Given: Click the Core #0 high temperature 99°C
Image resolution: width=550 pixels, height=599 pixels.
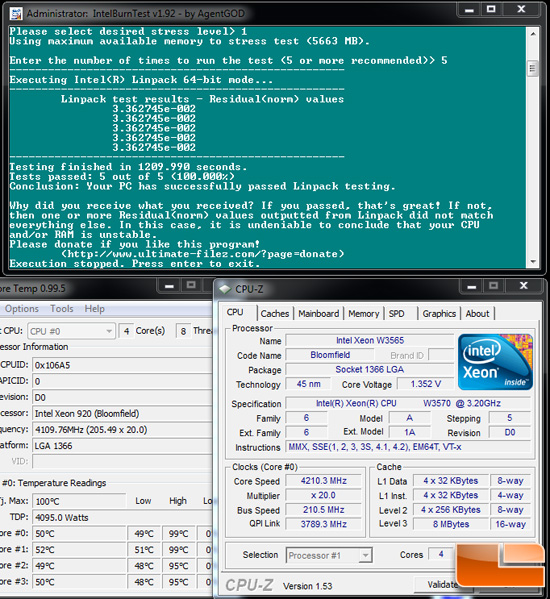Looking at the screenshot, I should (x=178, y=534).
